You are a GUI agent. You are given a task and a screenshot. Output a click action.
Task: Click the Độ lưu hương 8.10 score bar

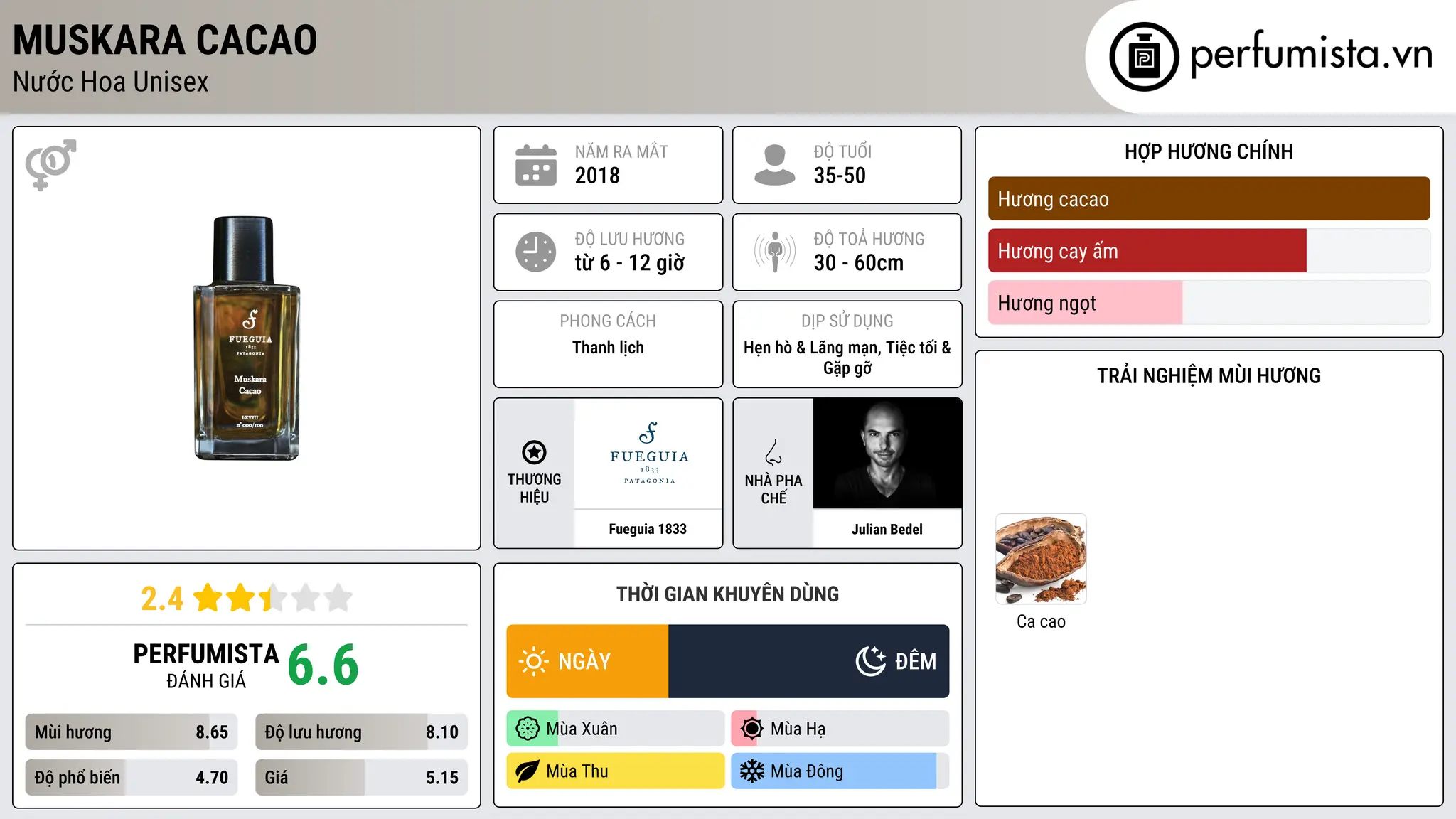361,732
